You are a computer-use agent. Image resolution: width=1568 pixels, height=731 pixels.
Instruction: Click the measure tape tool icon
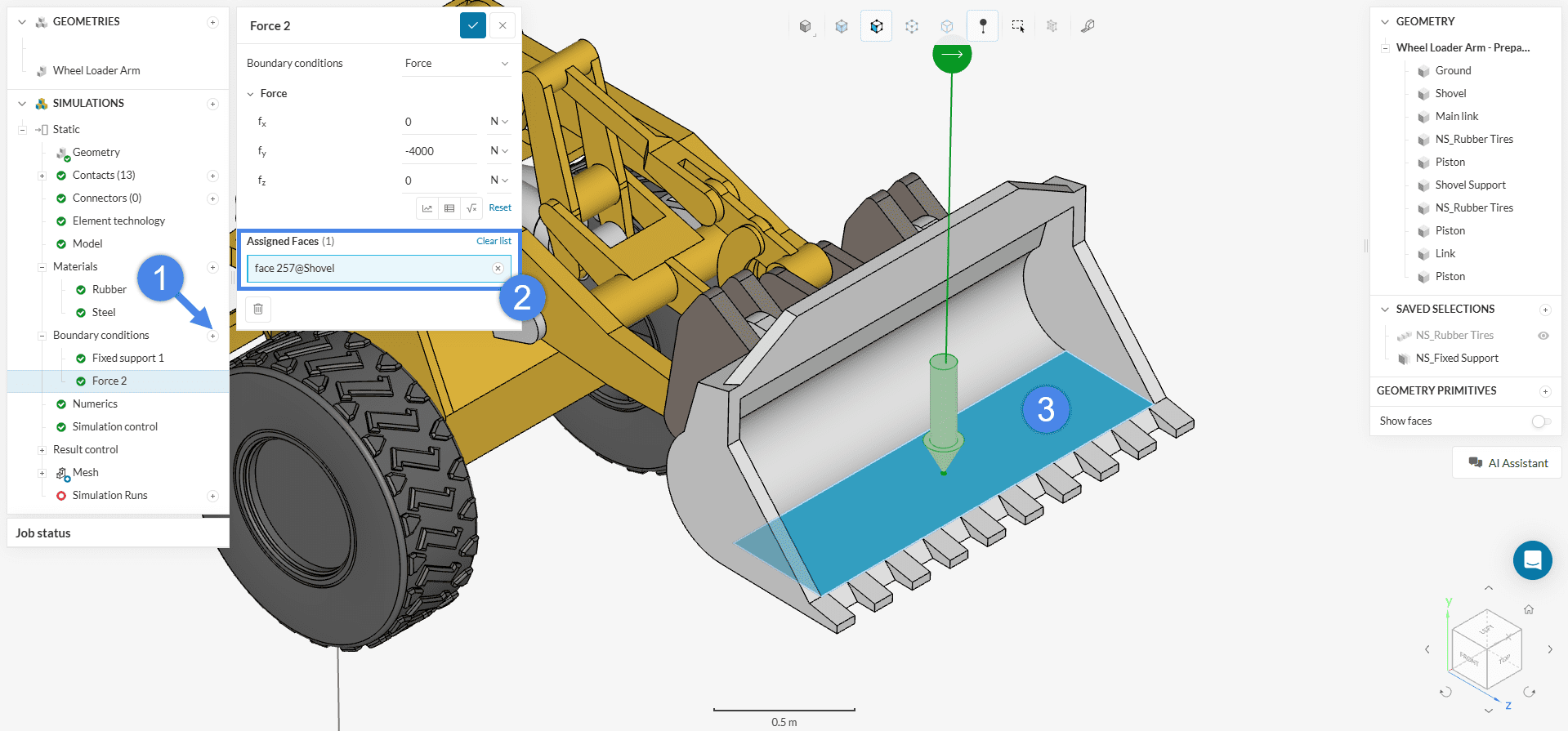(1087, 26)
